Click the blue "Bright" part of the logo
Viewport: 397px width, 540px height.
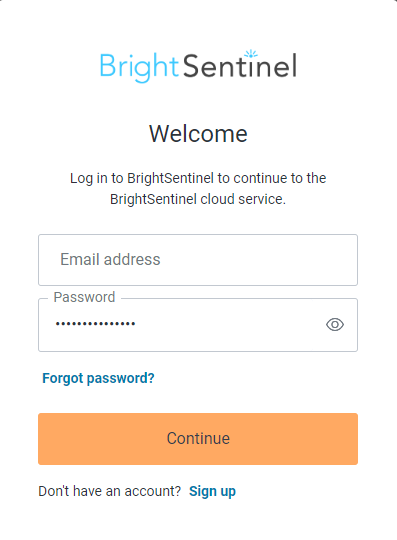[x=139, y=68]
